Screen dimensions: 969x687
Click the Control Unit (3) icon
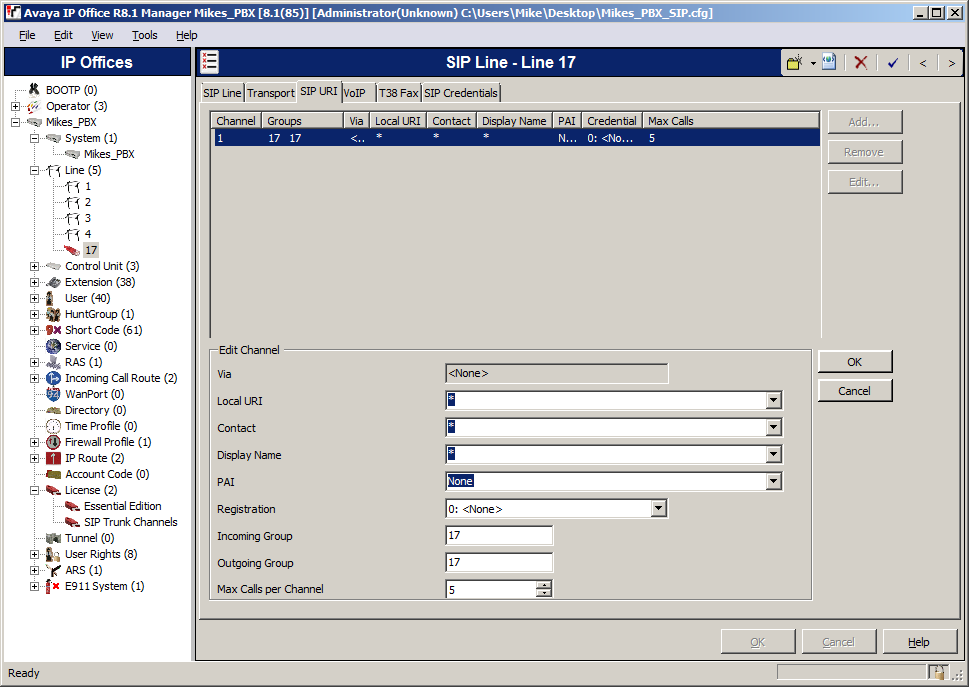point(54,266)
